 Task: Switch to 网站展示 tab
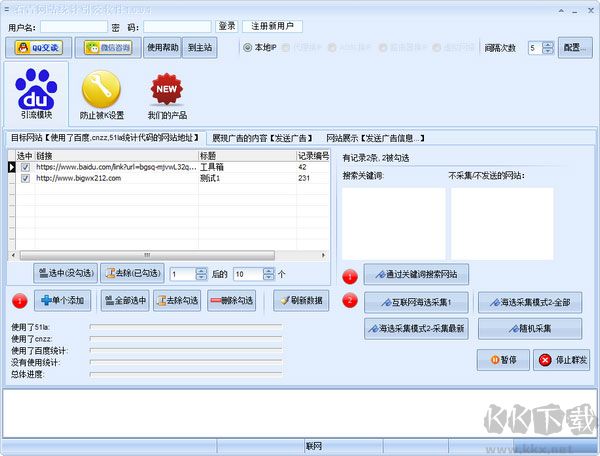click(x=375, y=138)
